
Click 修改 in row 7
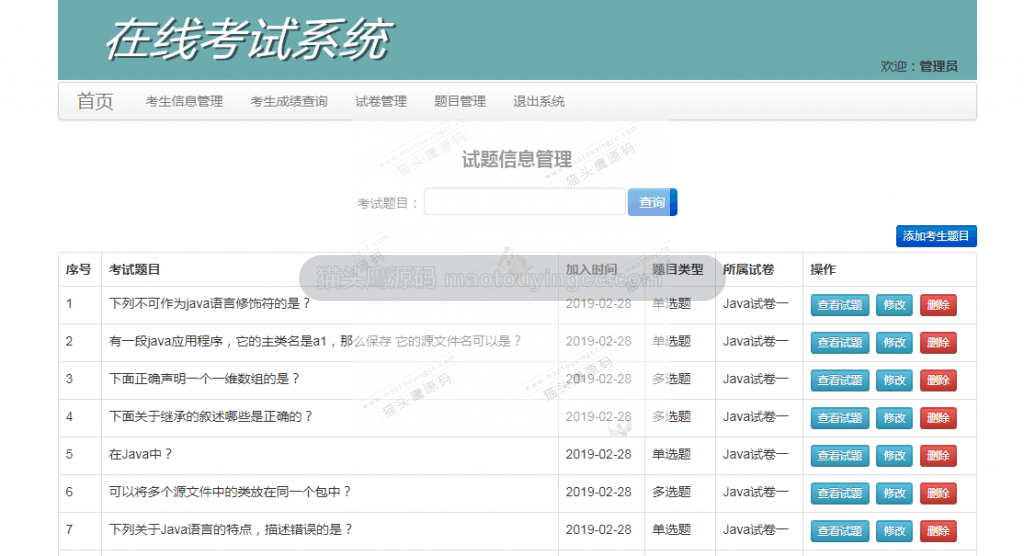(x=894, y=531)
